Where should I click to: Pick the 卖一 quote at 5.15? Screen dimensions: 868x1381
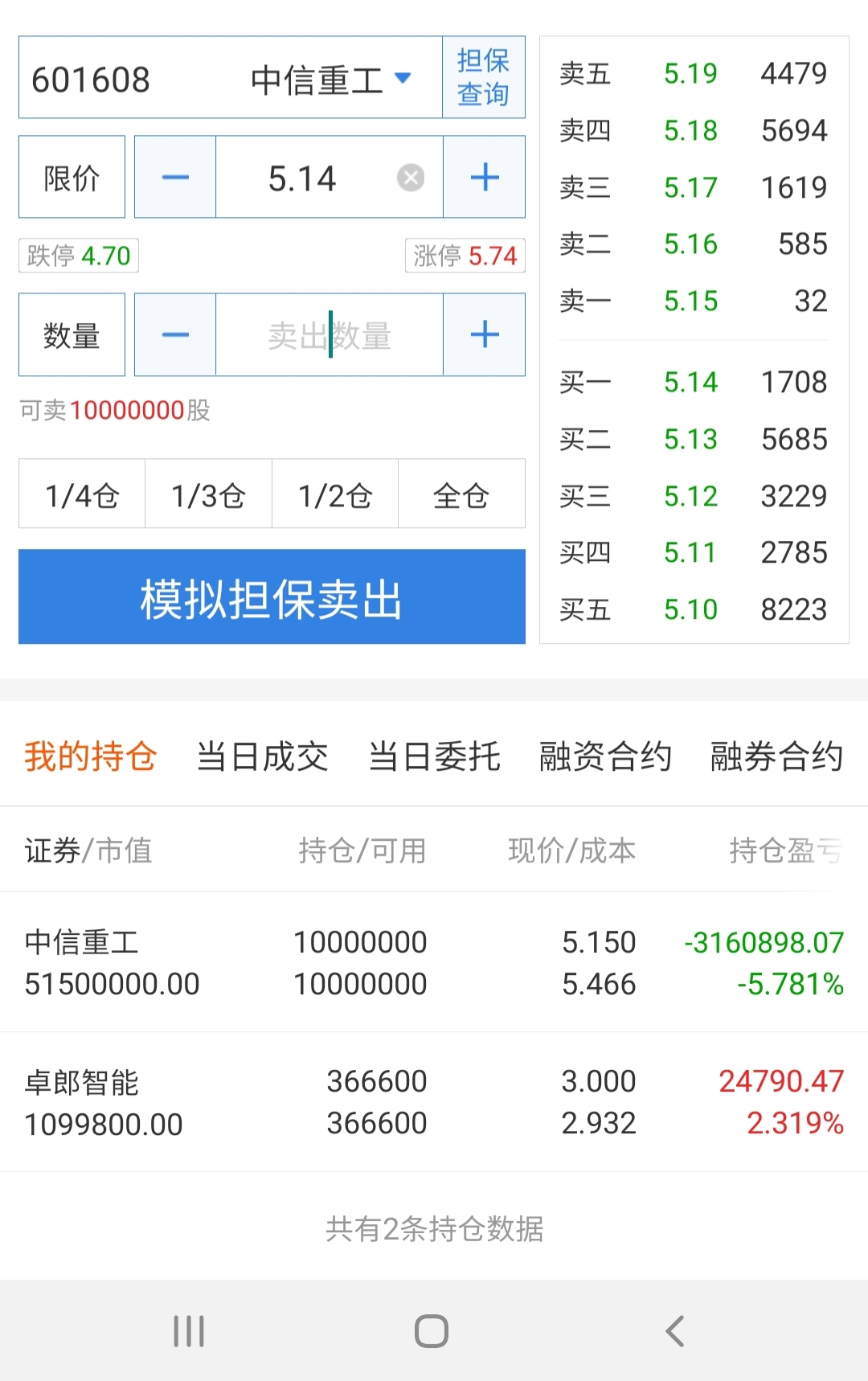694,301
